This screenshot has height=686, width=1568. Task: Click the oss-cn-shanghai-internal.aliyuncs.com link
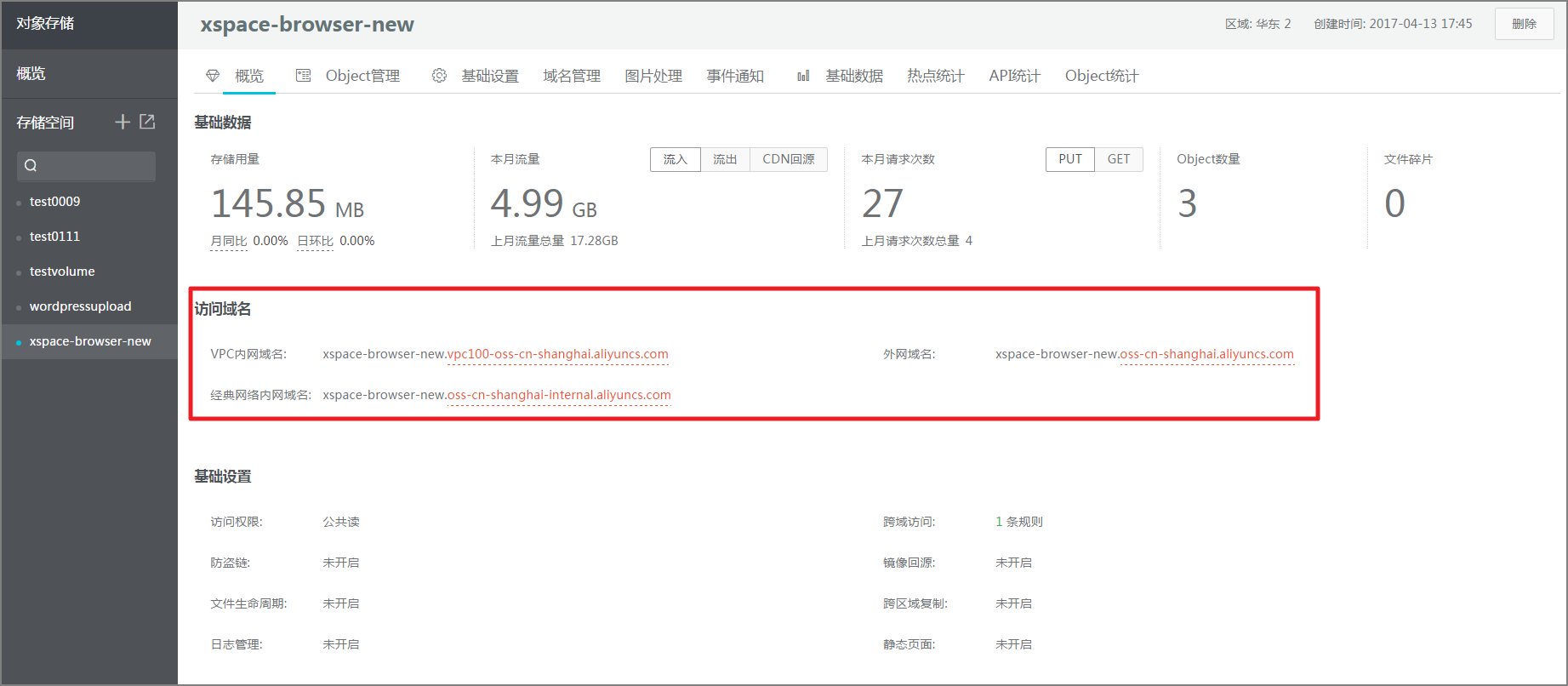pos(559,395)
